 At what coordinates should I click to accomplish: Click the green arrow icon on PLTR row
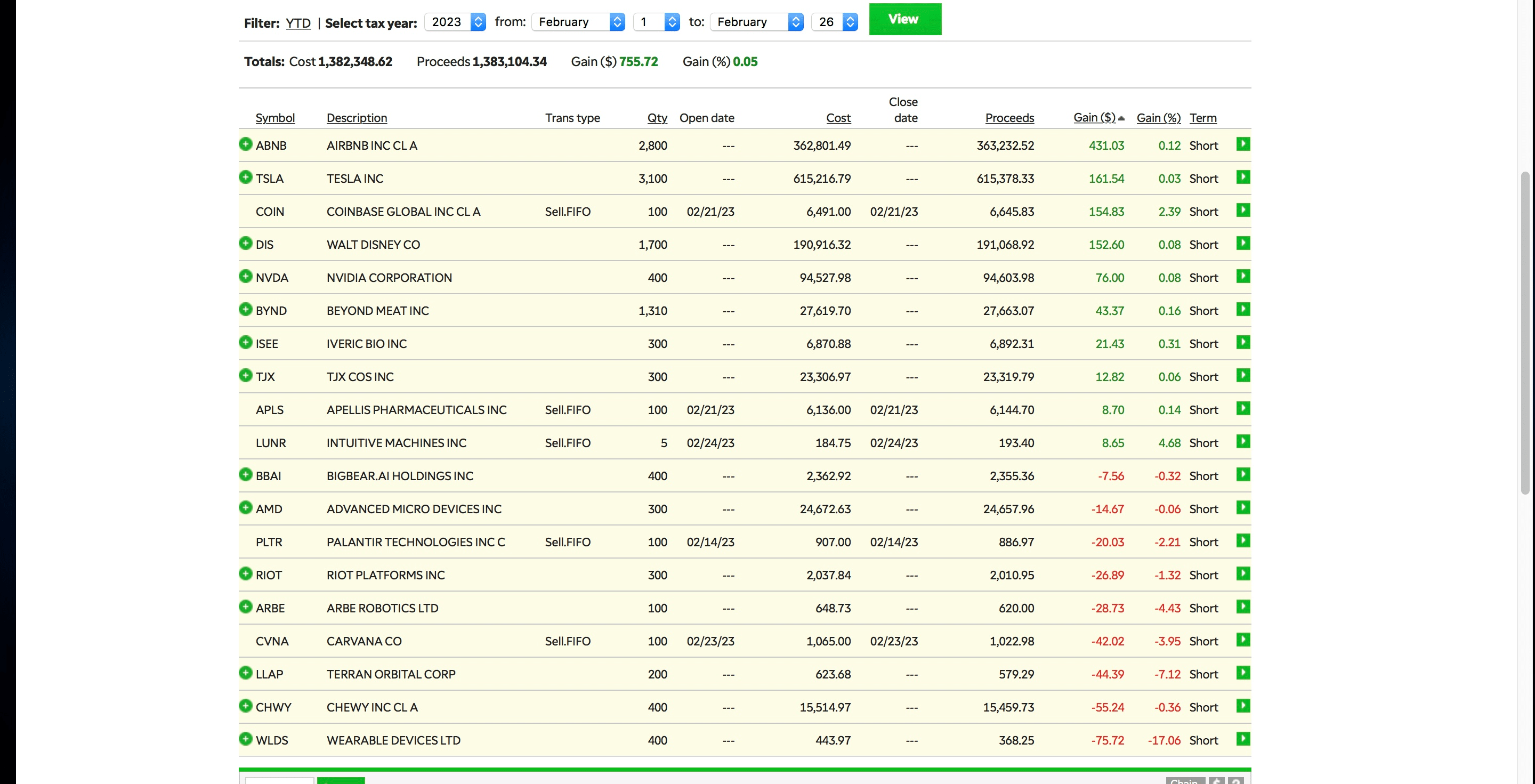pyautogui.click(x=1242, y=540)
